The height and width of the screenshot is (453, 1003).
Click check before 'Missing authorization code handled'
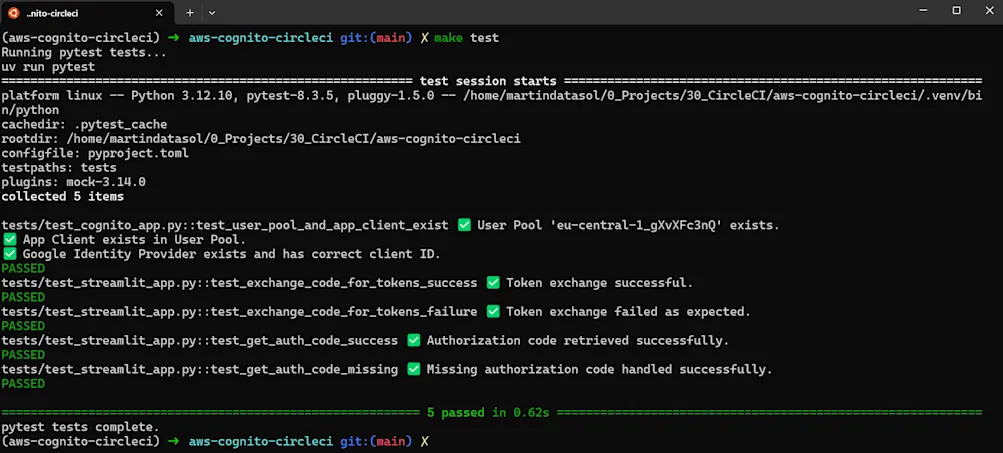pos(414,369)
